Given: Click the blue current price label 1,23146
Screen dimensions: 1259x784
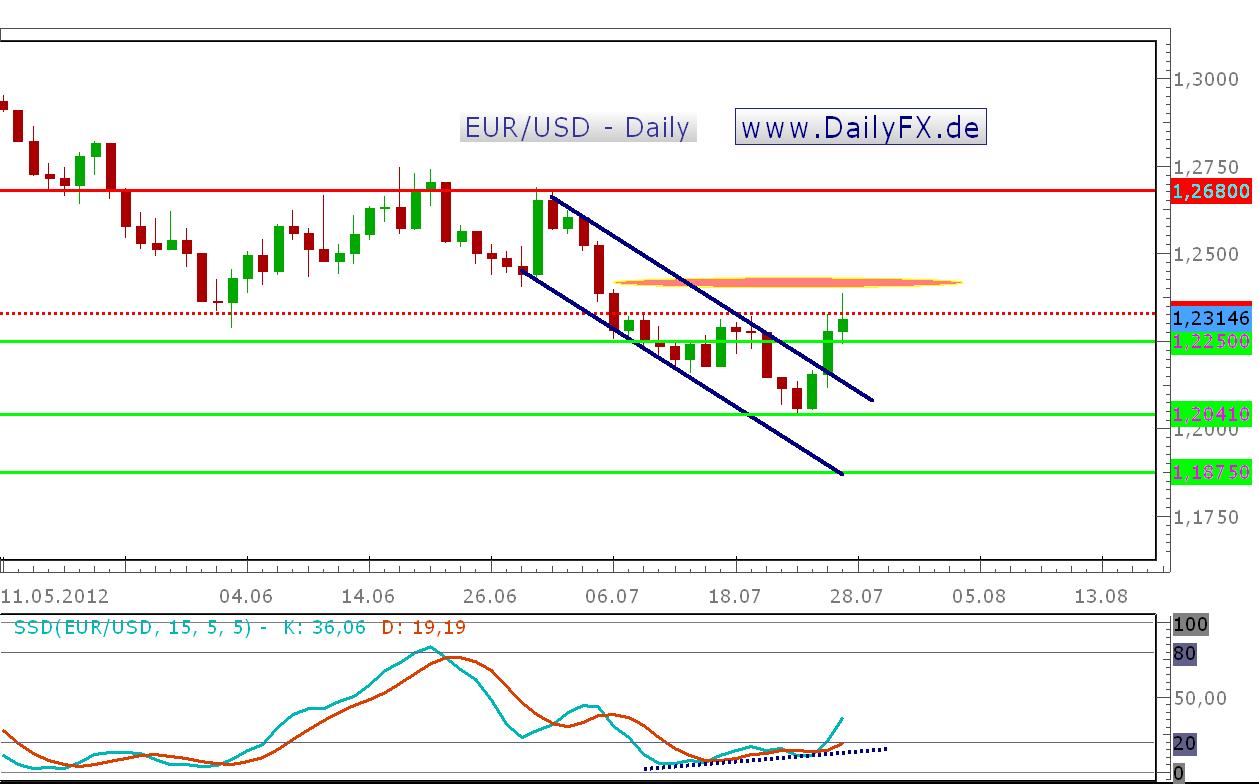Looking at the screenshot, I should tap(1211, 319).
